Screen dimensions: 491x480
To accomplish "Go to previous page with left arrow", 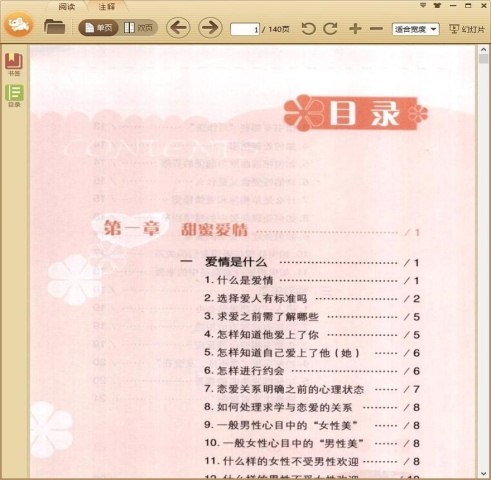I will pyautogui.click(x=178, y=28).
